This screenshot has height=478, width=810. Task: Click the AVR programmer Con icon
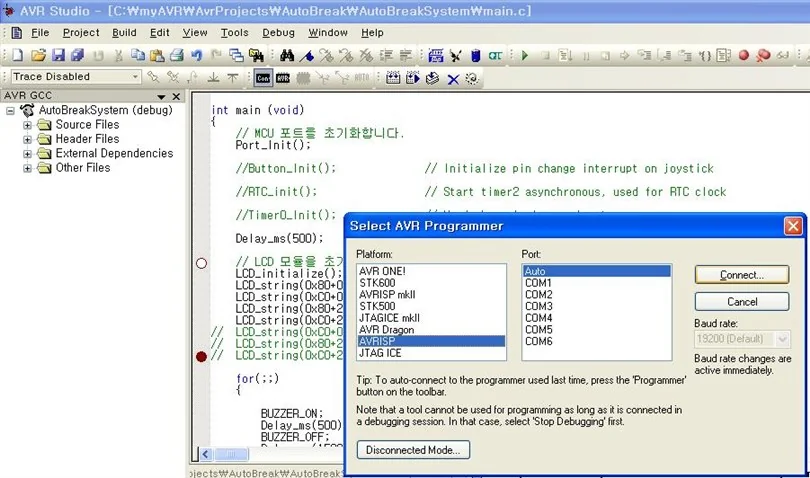point(263,78)
